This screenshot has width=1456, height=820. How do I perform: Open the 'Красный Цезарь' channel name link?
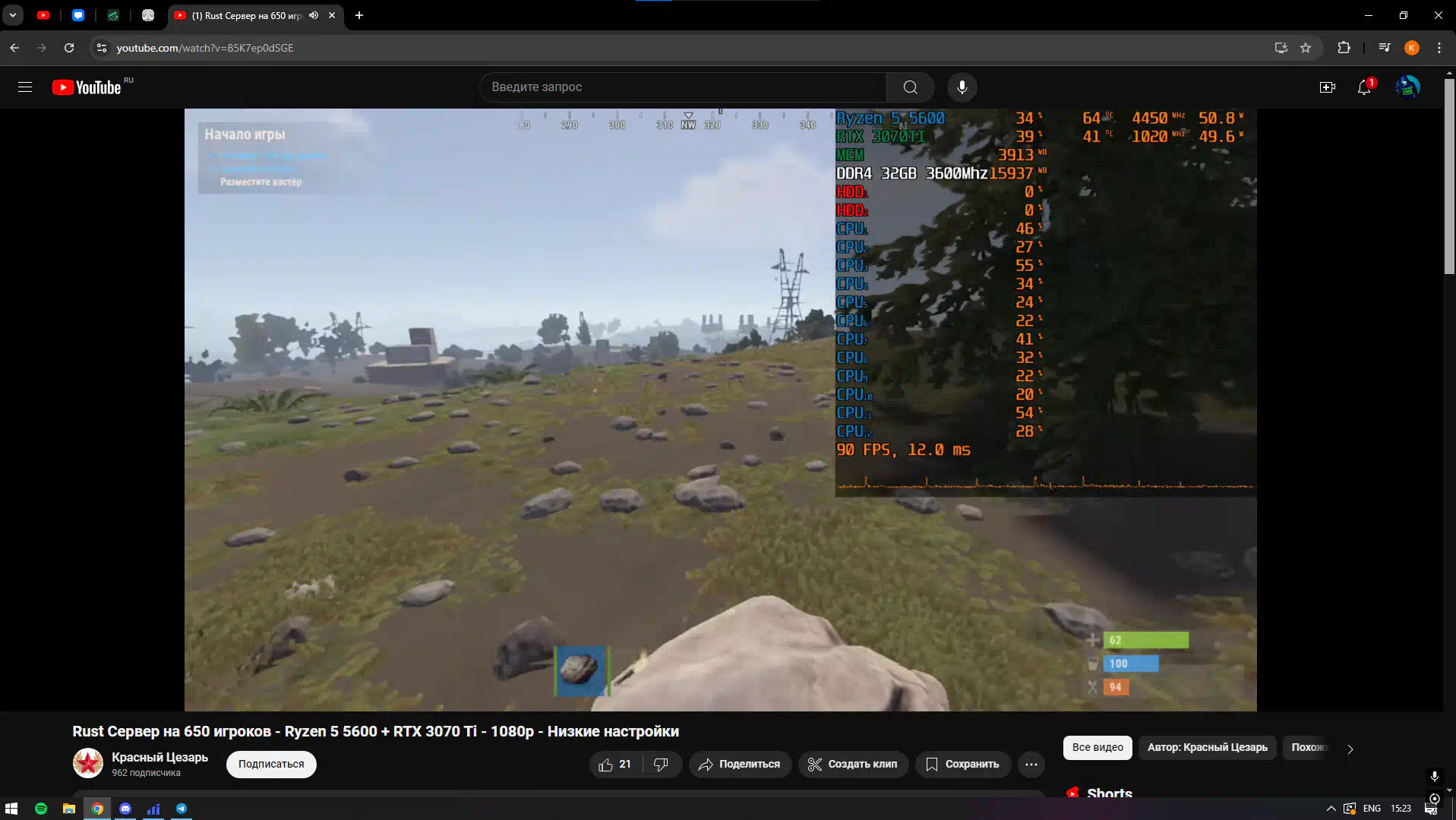[159, 757]
